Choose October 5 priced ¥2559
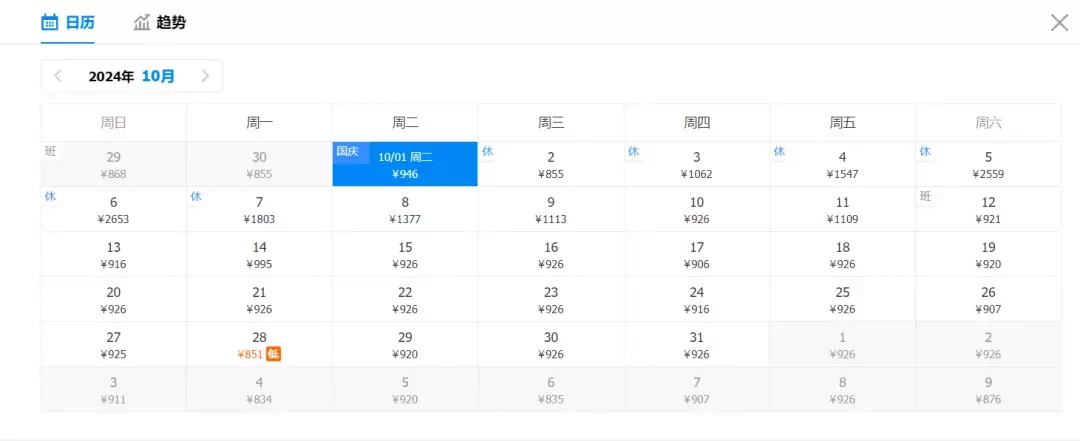The width and height of the screenshot is (1080, 441). (x=988, y=164)
